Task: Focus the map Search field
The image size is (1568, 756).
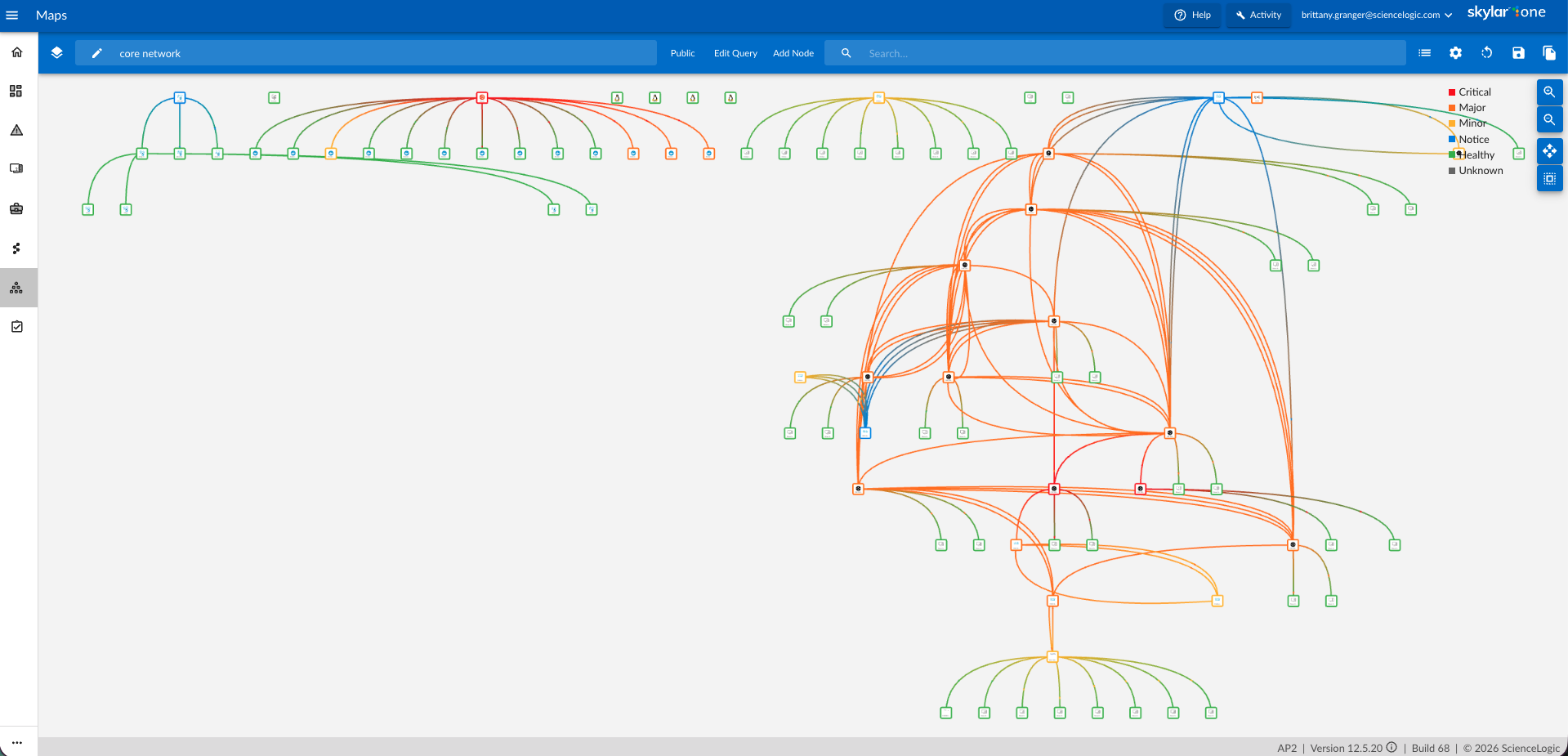Action: pos(1115,53)
